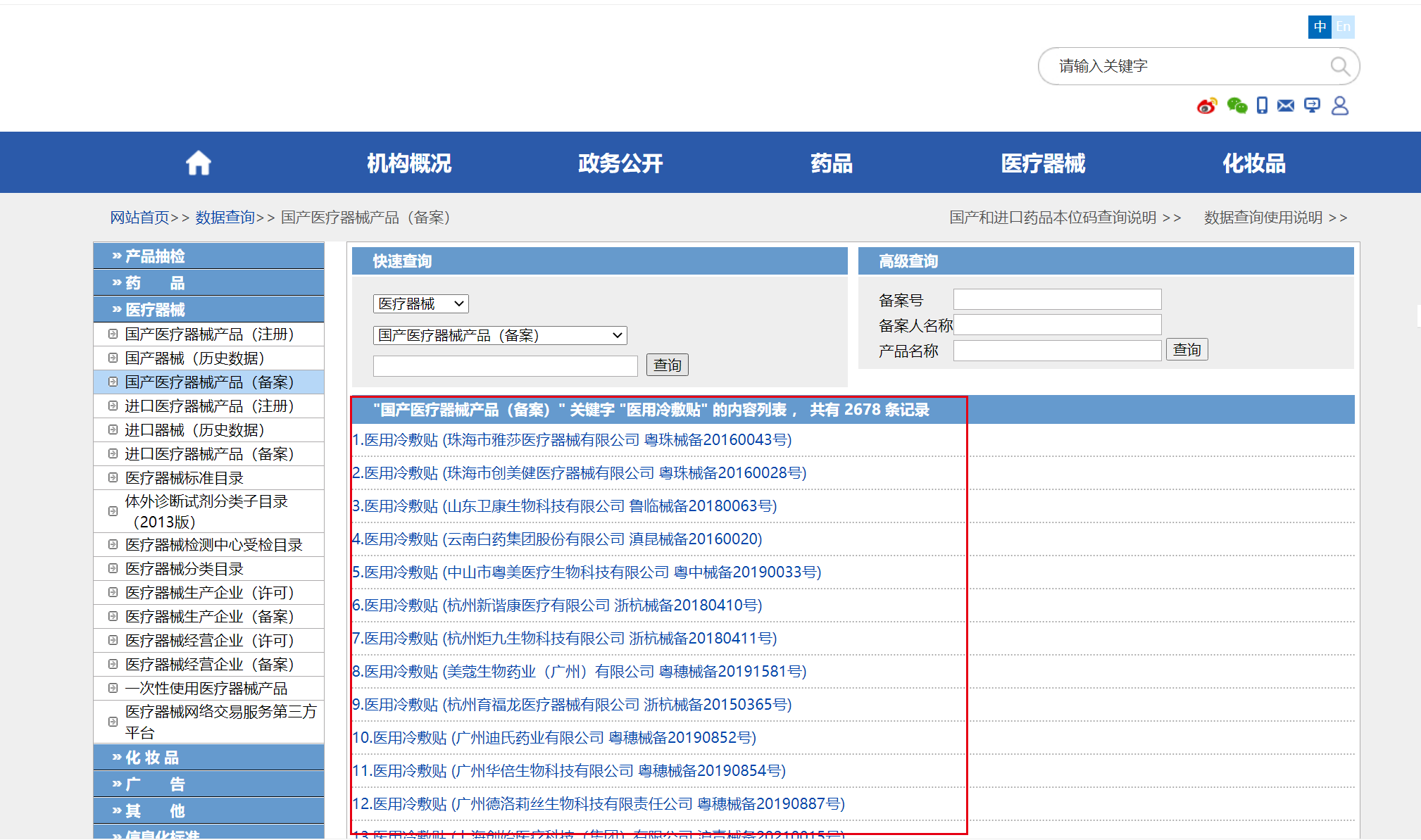Click the 备案号 input field
This screenshot has width=1421, height=840.
pos(1057,299)
